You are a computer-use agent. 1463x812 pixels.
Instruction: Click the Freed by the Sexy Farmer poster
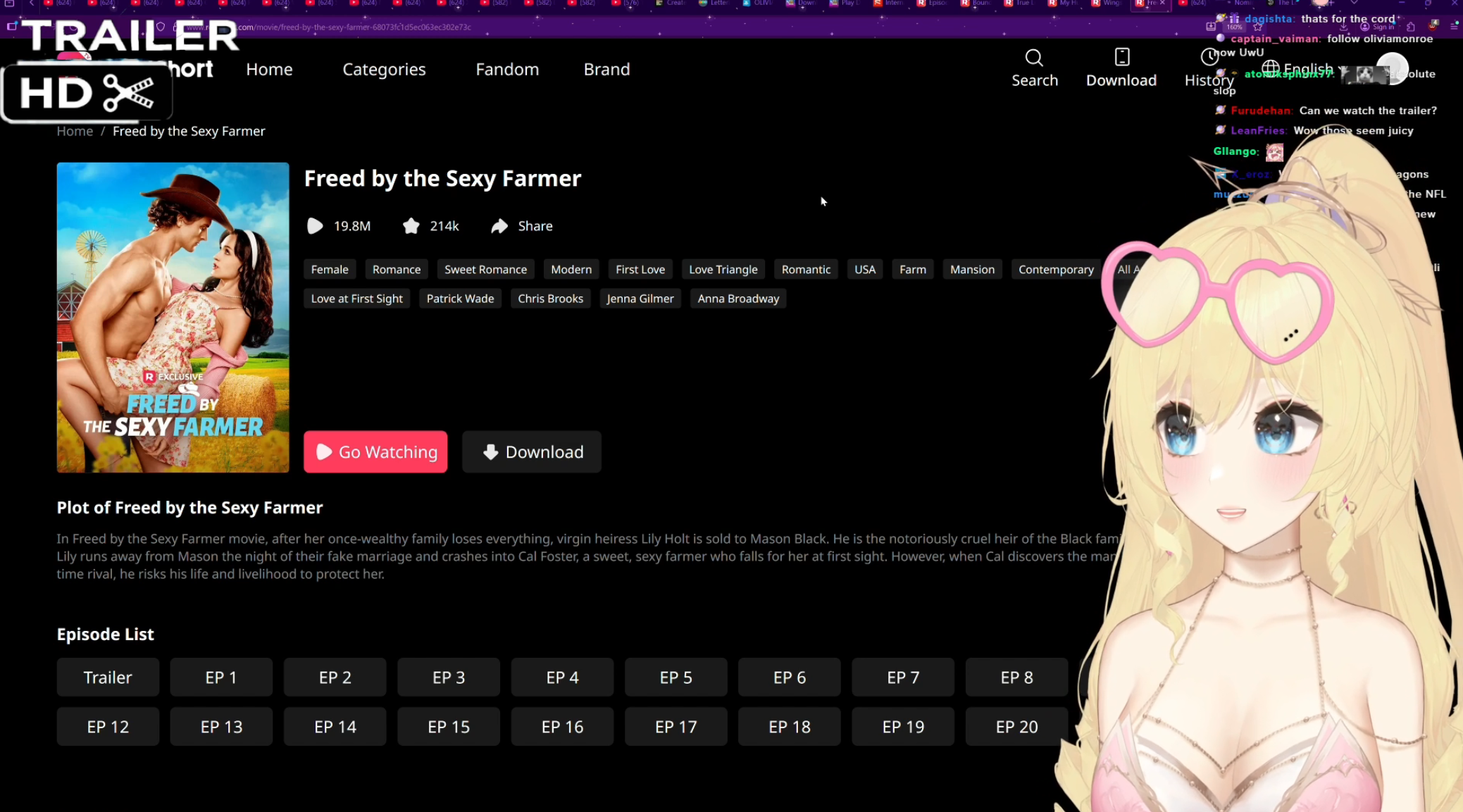point(173,317)
